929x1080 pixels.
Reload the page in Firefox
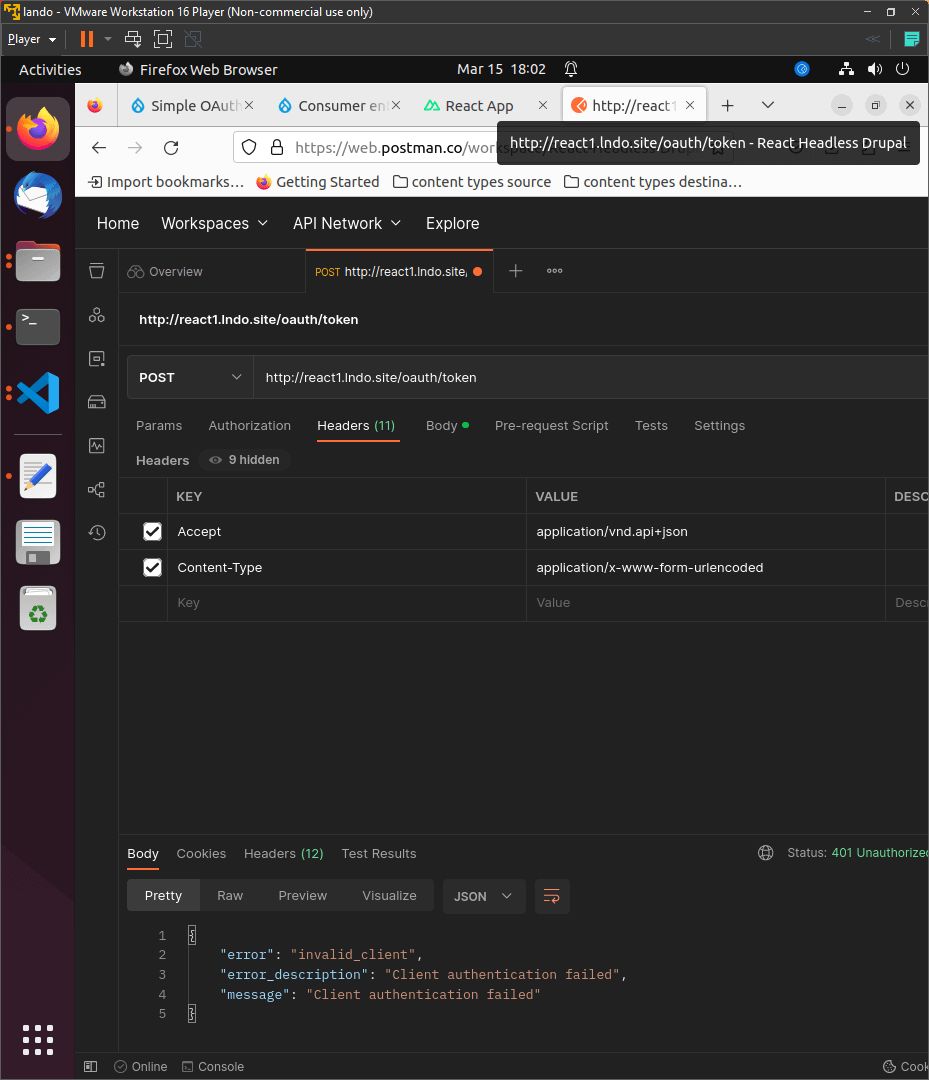[171, 147]
